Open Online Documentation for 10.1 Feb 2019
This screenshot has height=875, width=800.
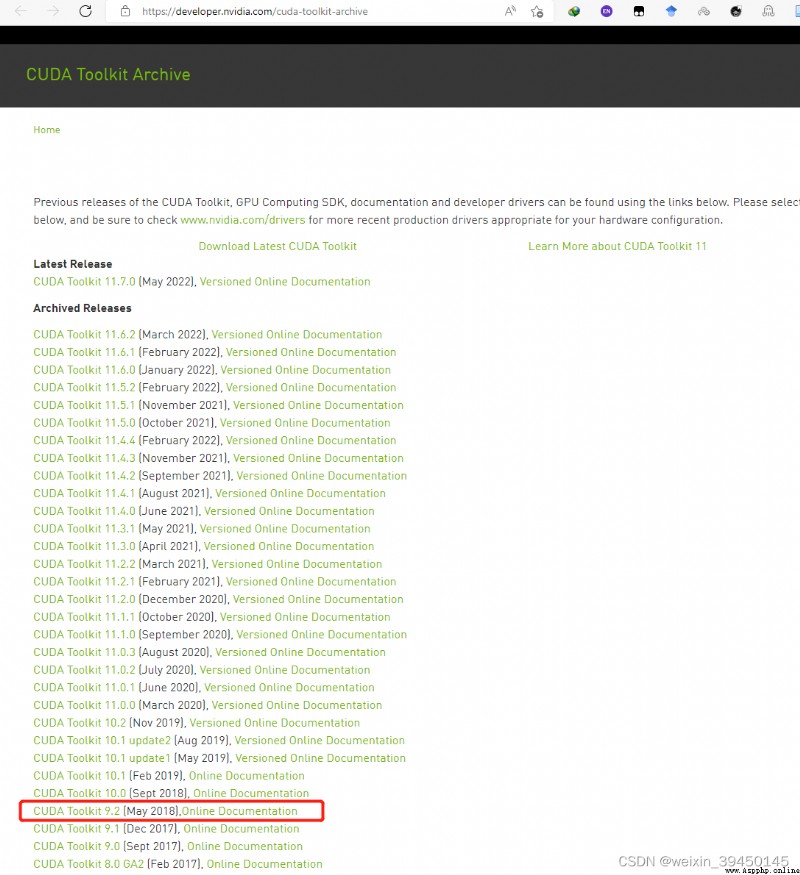247,776
